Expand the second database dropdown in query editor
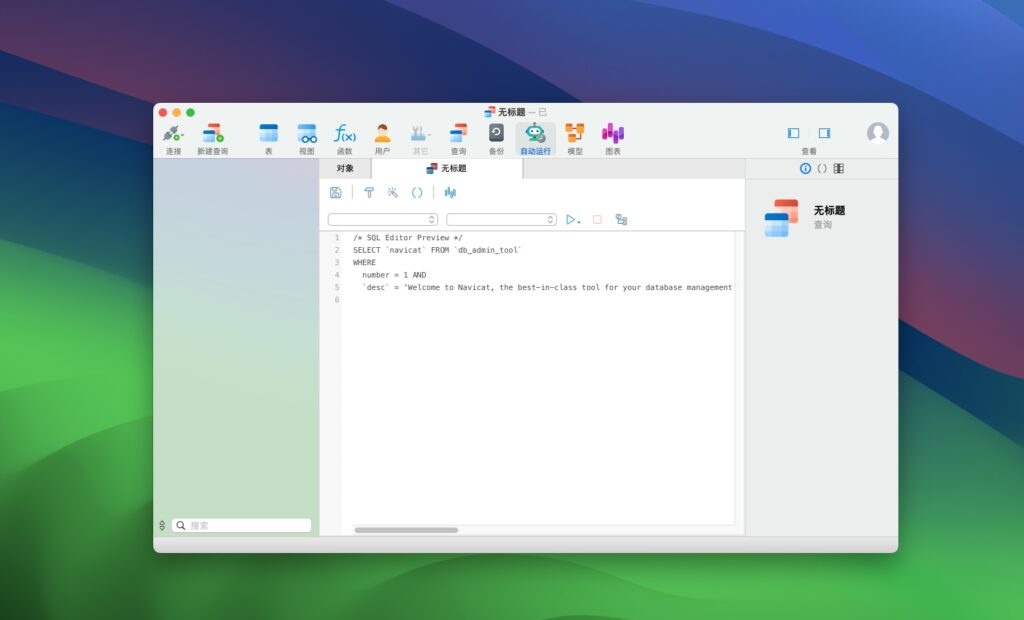Screen dimensions: 1024x620 point(501,219)
